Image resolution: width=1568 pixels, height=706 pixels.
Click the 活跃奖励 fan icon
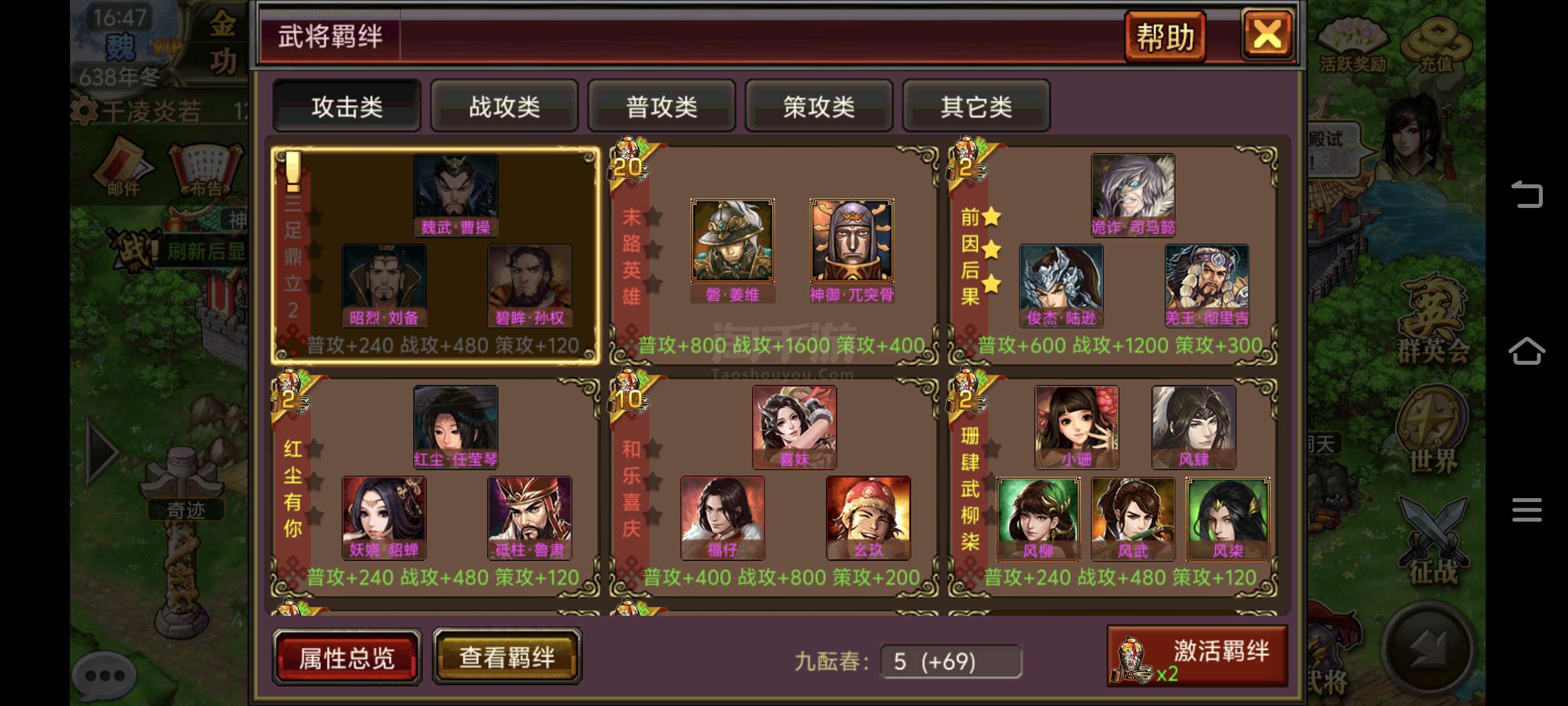click(x=1353, y=44)
